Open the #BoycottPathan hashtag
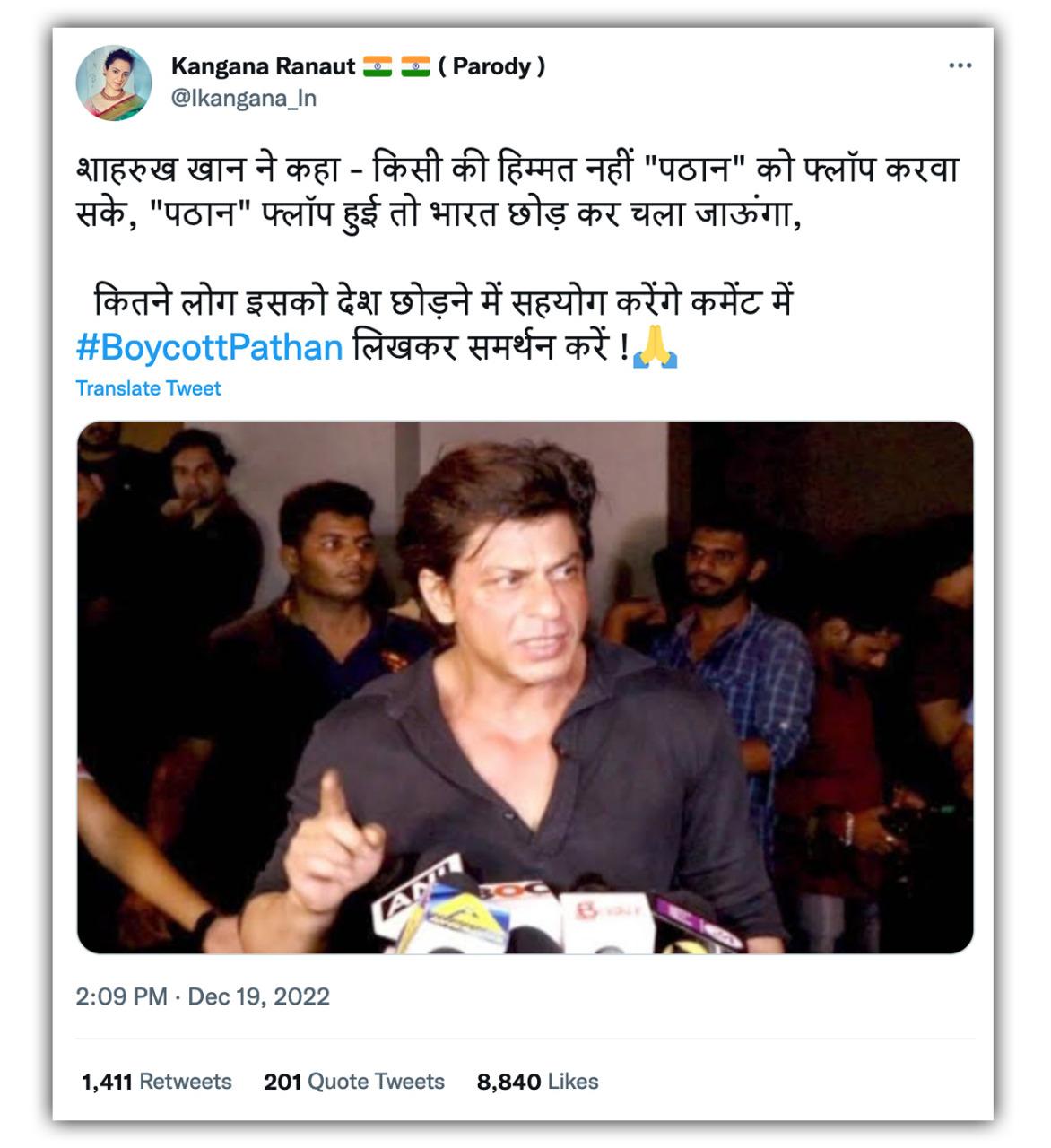This screenshot has height=1148, width=1051. (x=210, y=347)
